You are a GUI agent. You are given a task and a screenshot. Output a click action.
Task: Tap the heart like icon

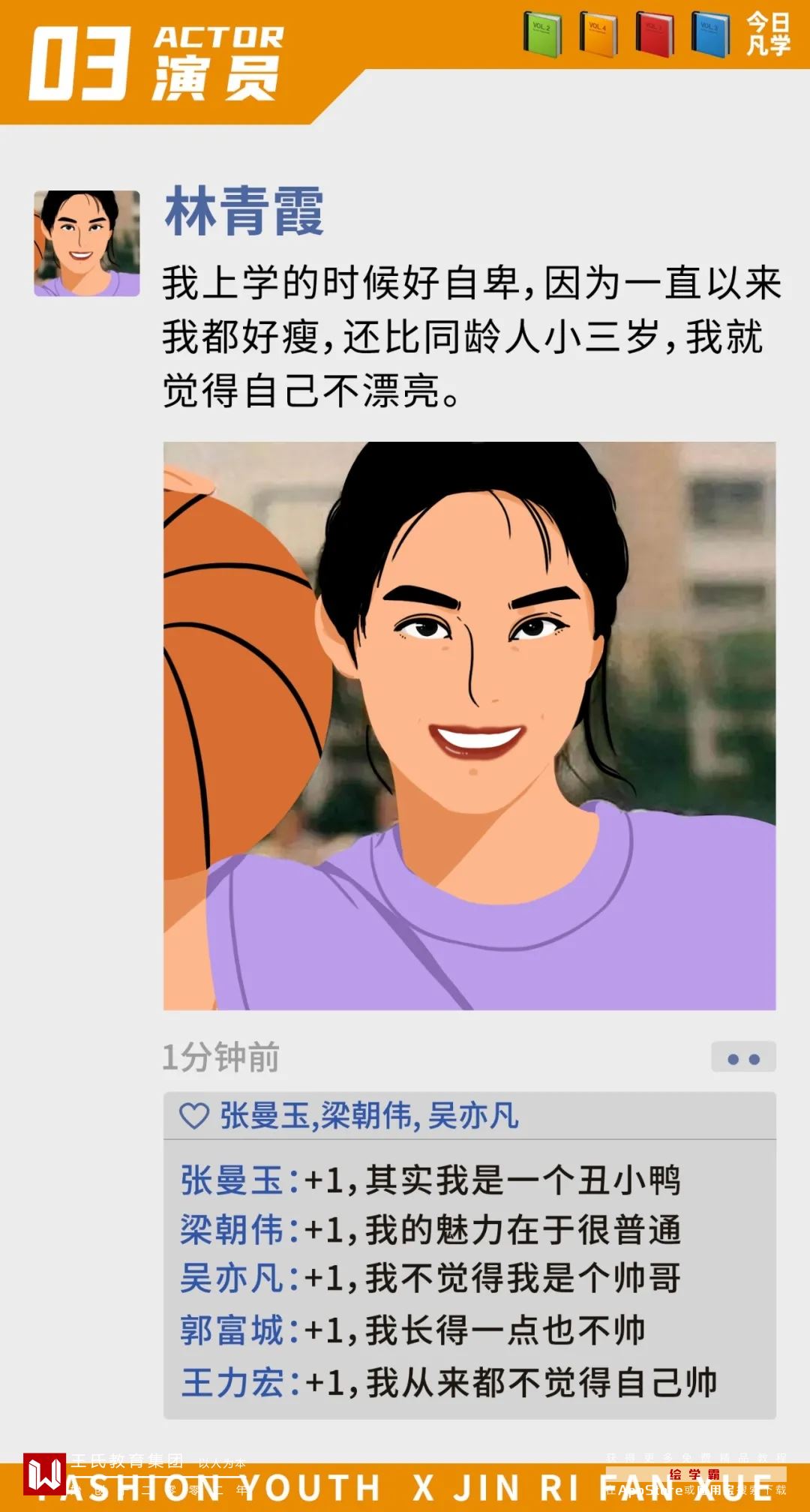[x=194, y=1116]
